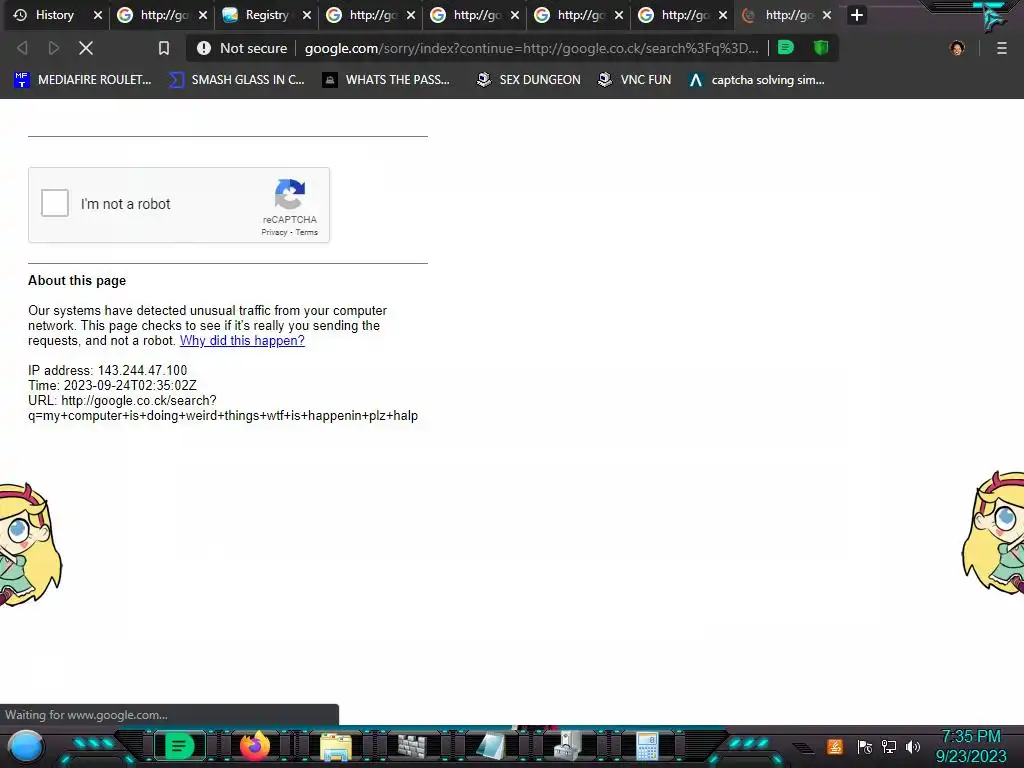The height and width of the screenshot is (768, 1024).
Task: Open the browser profile avatar
Action: tap(957, 48)
